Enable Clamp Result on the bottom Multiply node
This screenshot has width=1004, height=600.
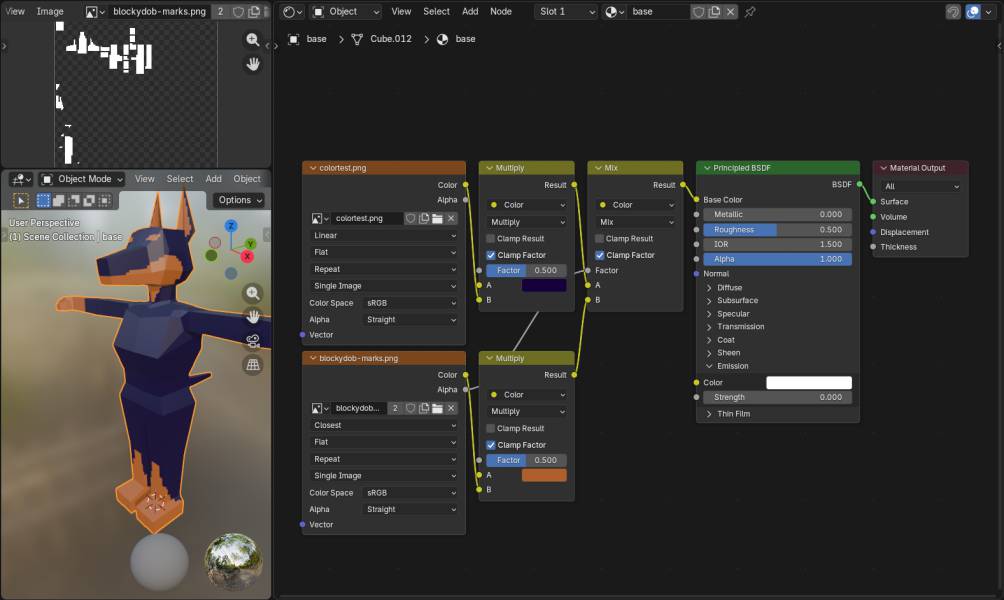pos(491,428)
